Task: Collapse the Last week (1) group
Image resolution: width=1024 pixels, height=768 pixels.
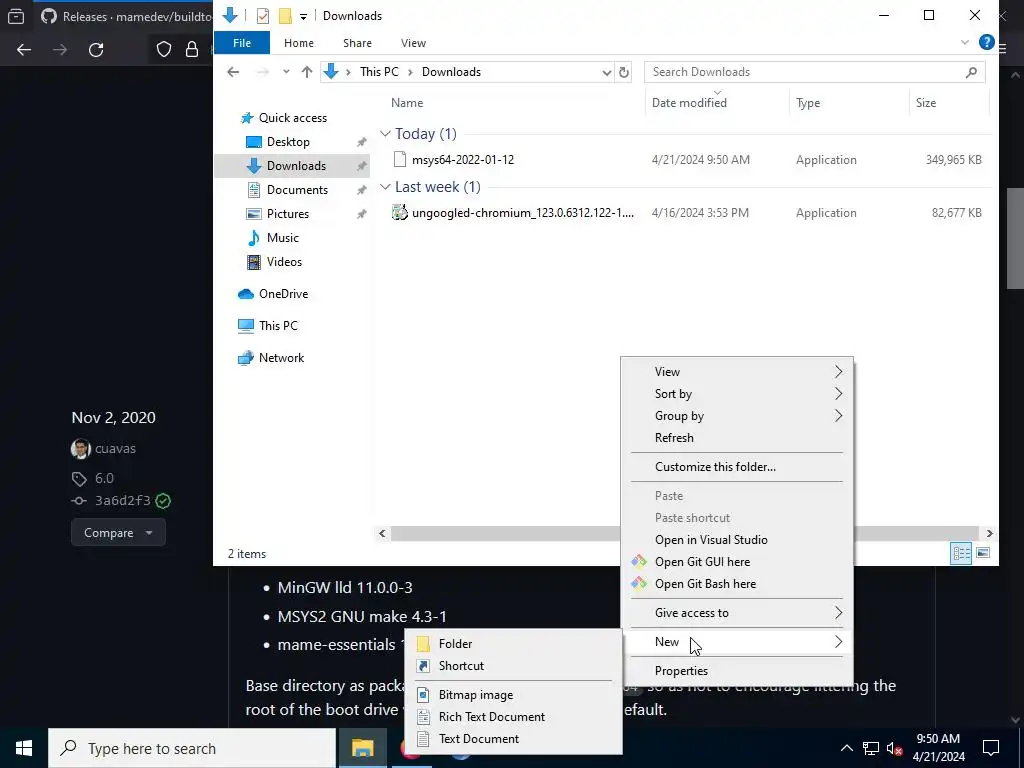Action: point(385,187)
